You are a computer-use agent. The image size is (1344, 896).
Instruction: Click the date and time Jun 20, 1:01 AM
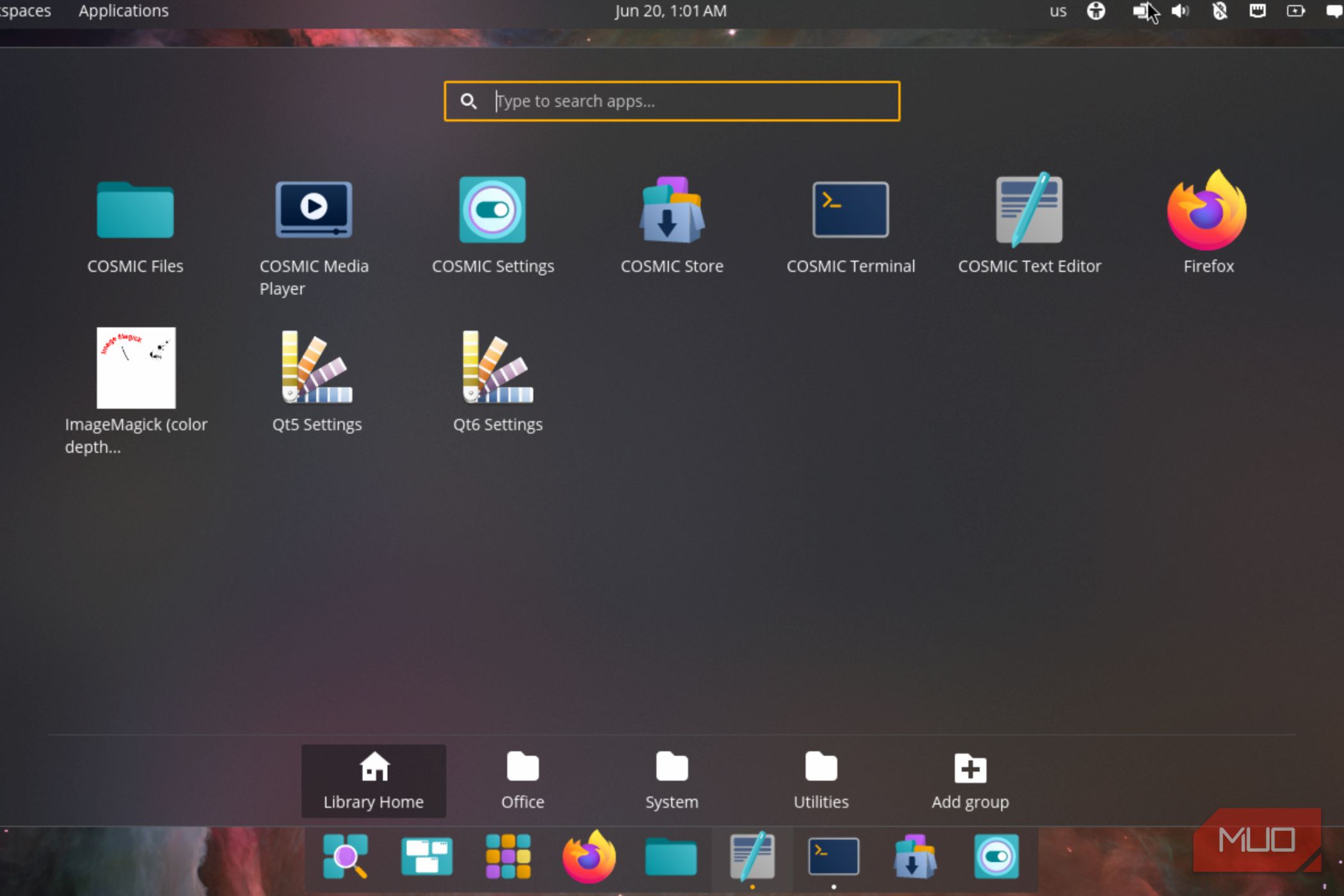(671, 11)
